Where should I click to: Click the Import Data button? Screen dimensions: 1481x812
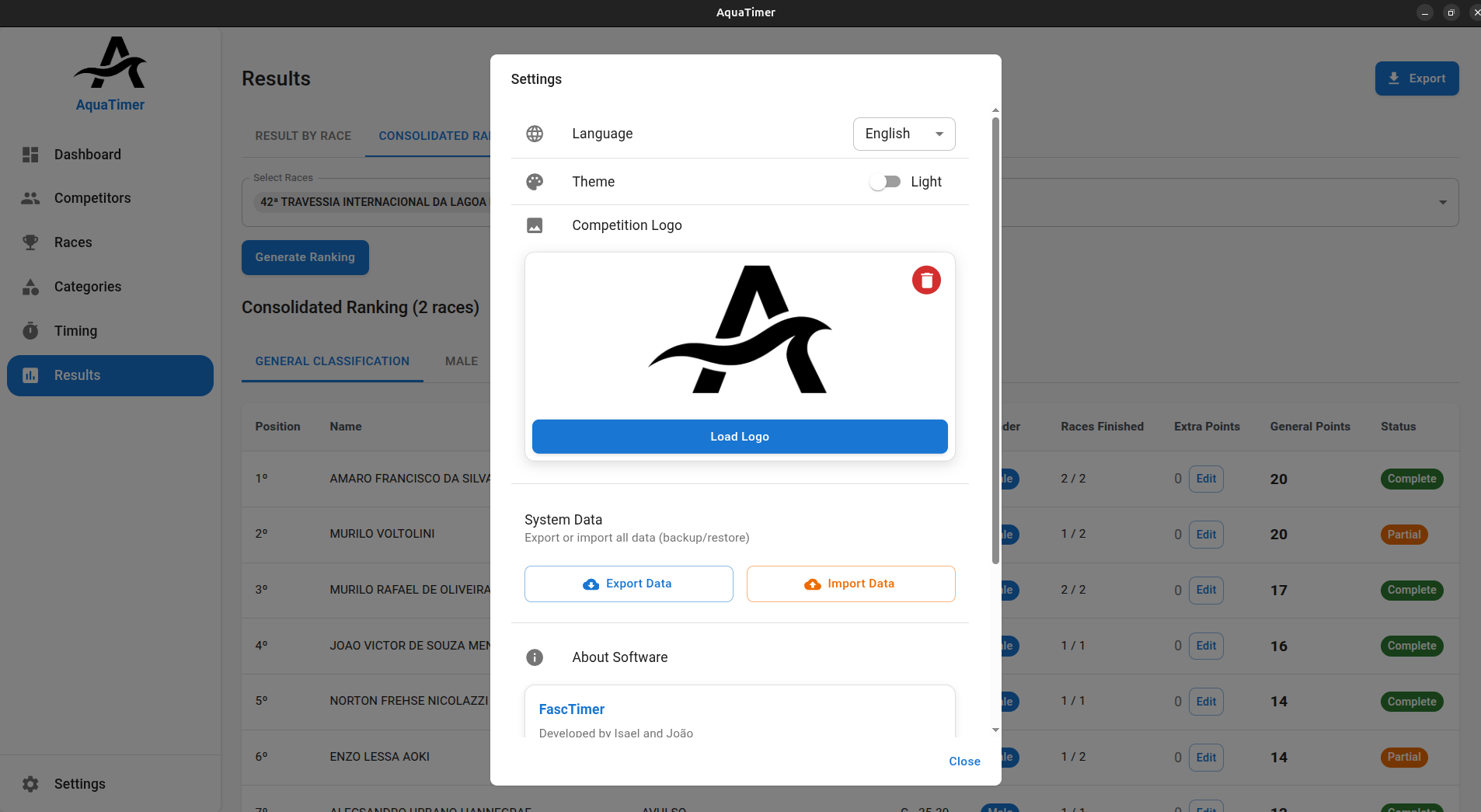click(x=851, y=584)
